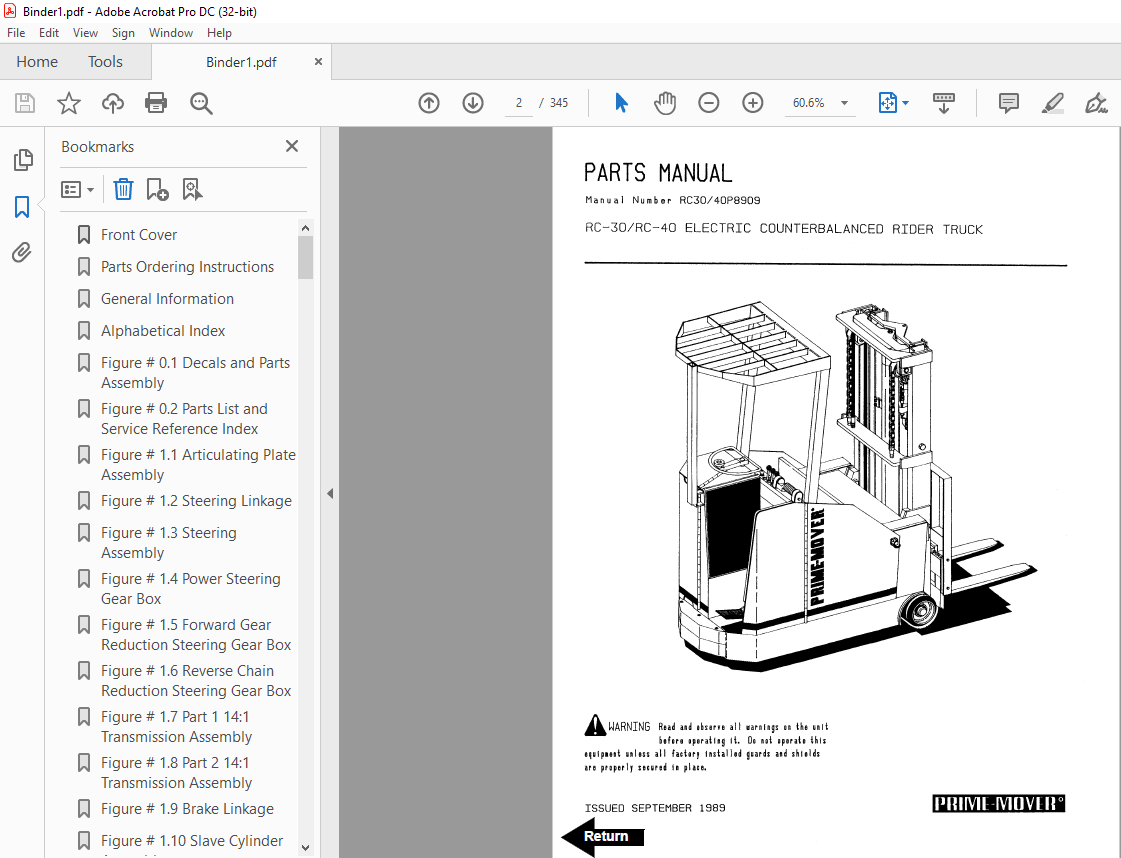The image size is (1121, 858).
Task: Go to Figure # 1.1 Articulating Plate bookmark
Action: (x=198, y=465)
